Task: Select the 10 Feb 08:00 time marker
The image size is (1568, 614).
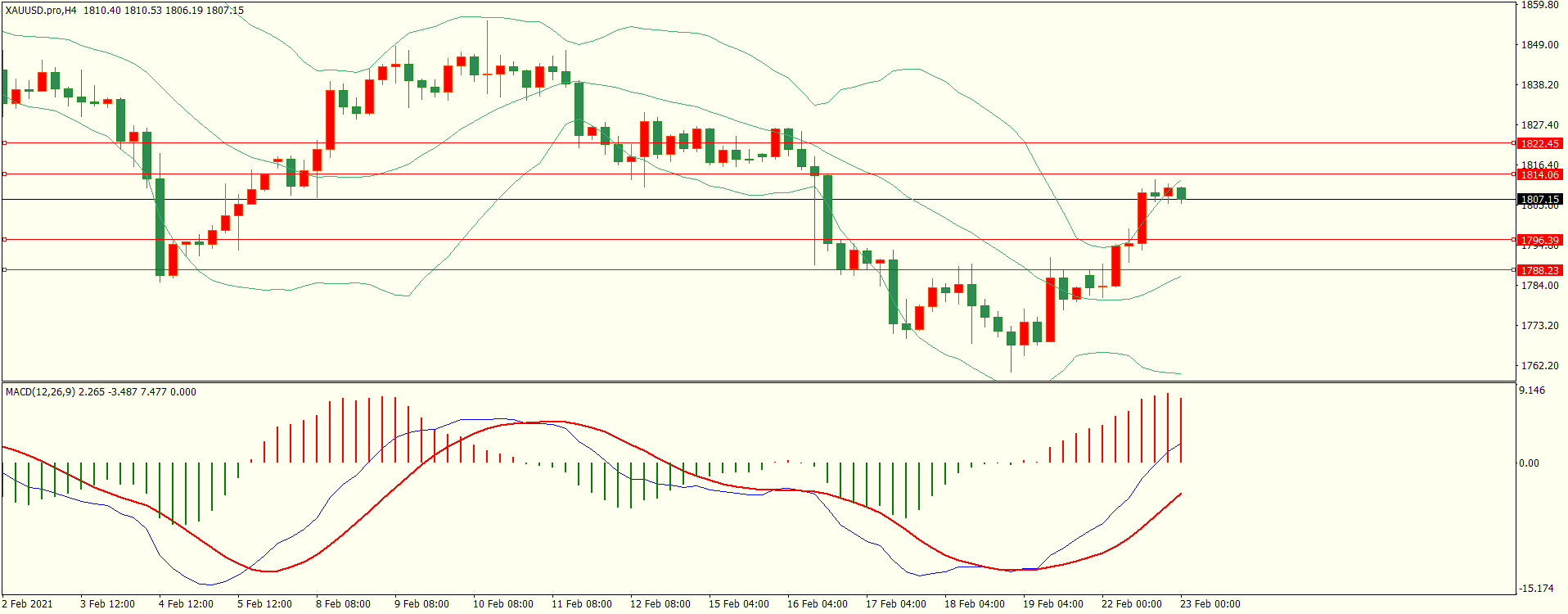Action: coord(502,604)
